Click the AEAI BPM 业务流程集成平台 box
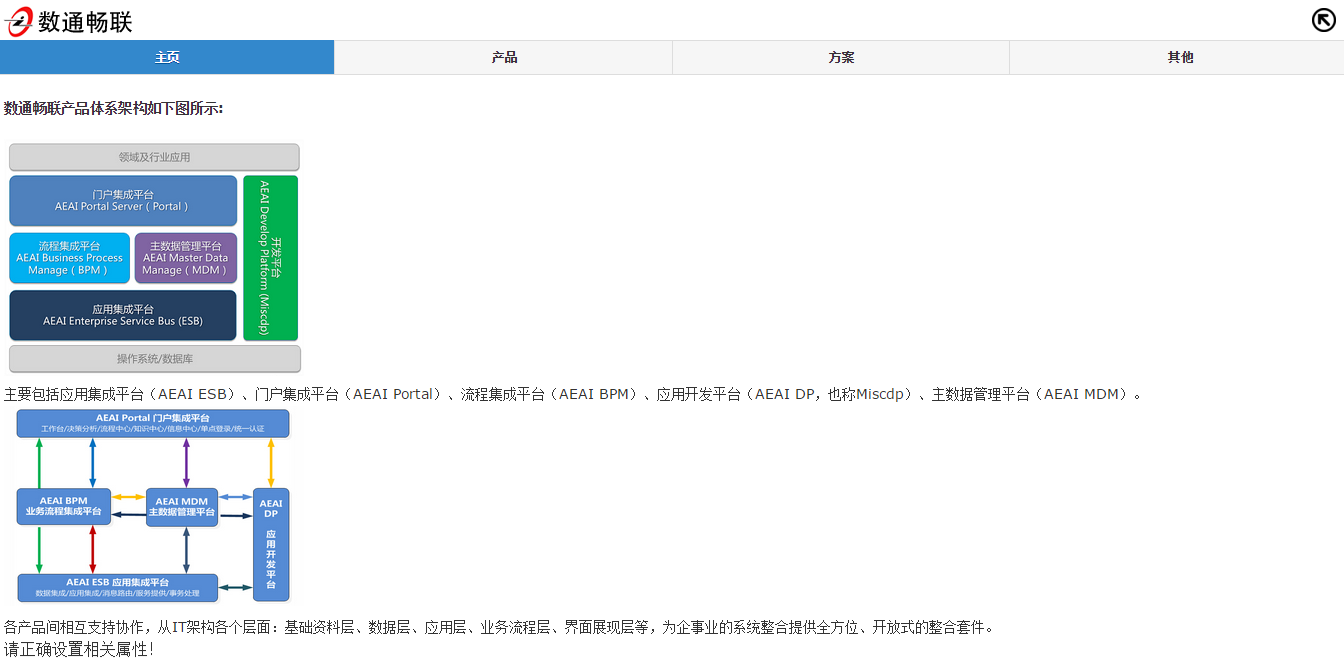 [x=64, y=506]
